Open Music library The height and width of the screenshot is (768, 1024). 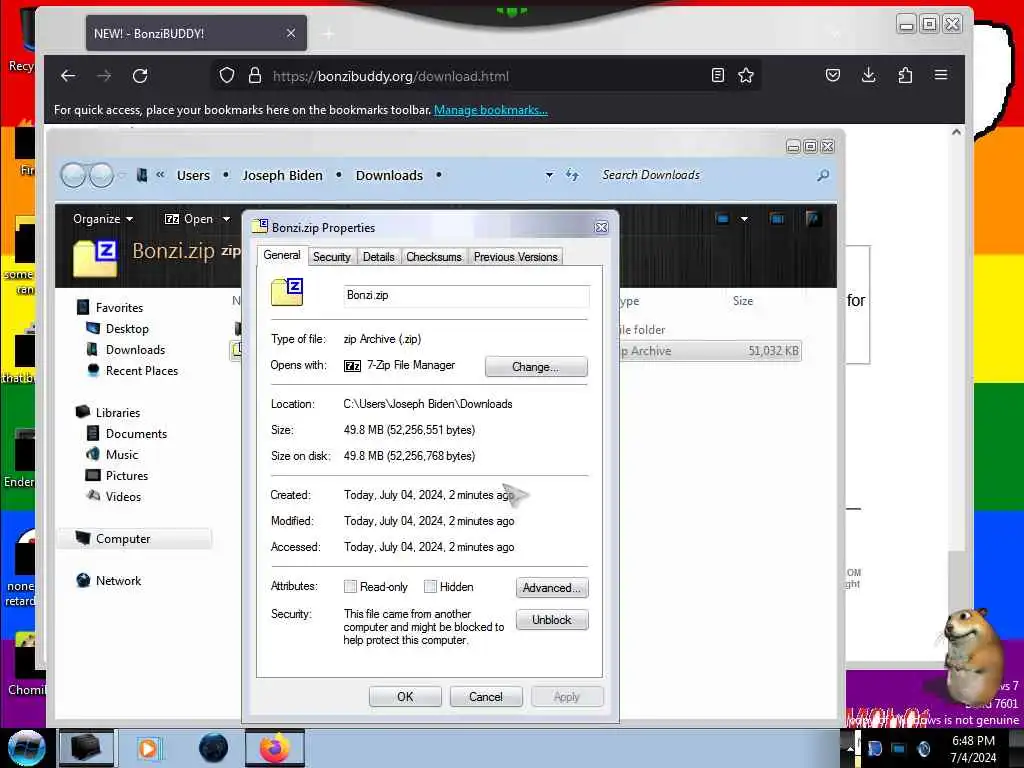pyautogui.click(x=121, y=455)
